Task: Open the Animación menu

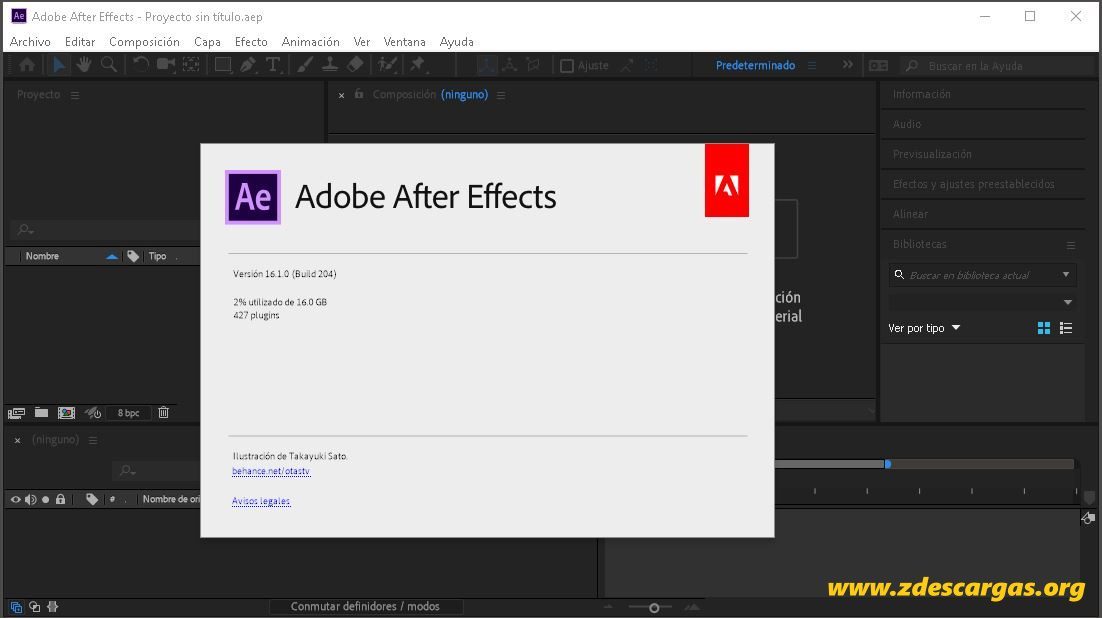Action: tap(311, 41)
